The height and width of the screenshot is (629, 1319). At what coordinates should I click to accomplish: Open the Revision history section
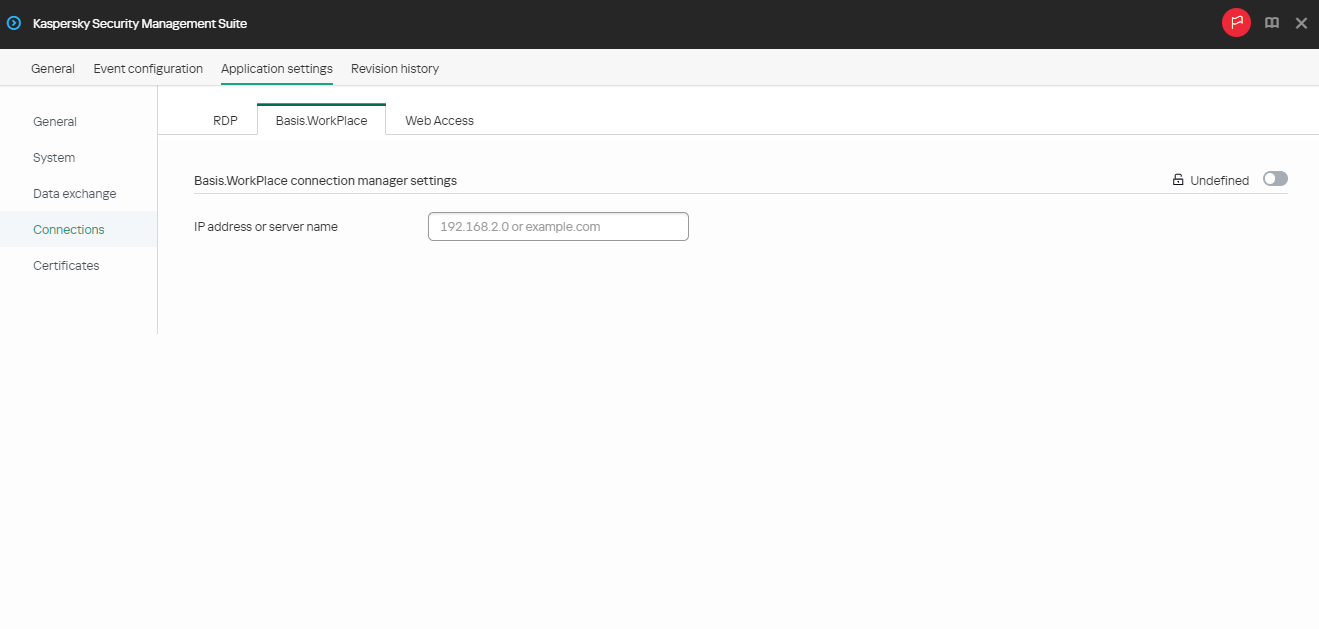395,68
